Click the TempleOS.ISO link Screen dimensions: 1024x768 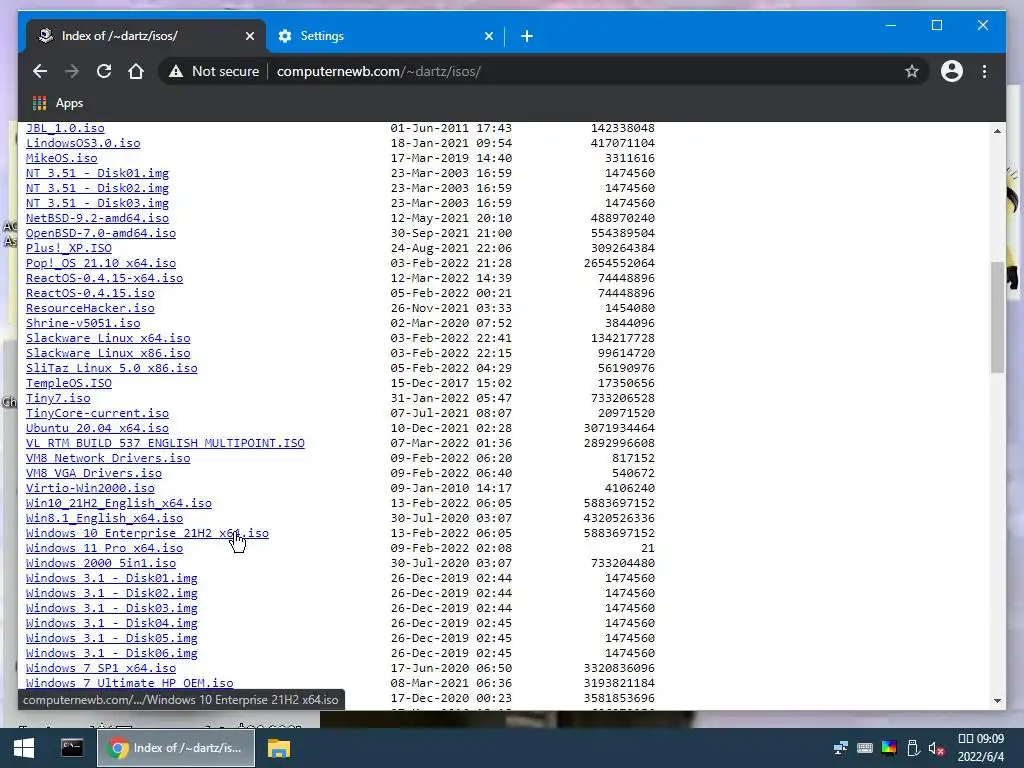(69, 383)
